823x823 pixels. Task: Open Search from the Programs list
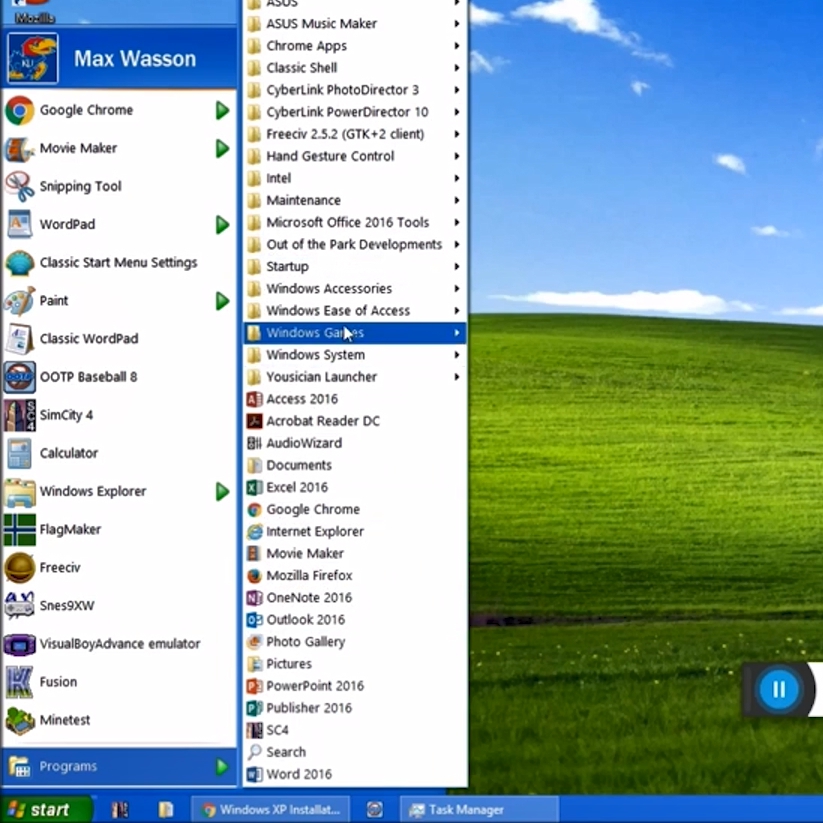tap(355, 752)
